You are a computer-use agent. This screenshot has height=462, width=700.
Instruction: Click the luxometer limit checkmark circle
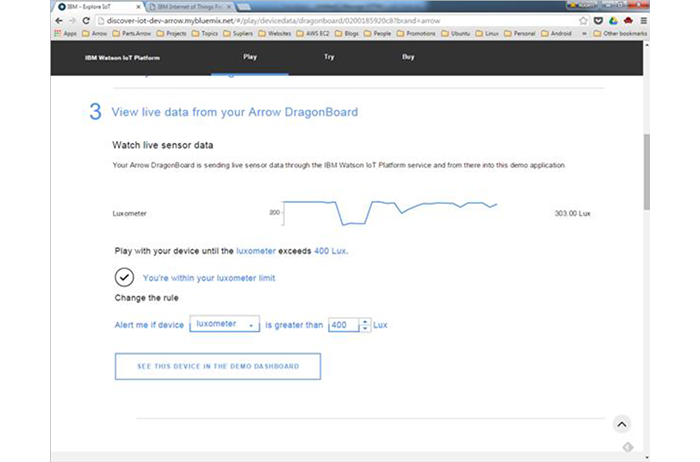124,277
